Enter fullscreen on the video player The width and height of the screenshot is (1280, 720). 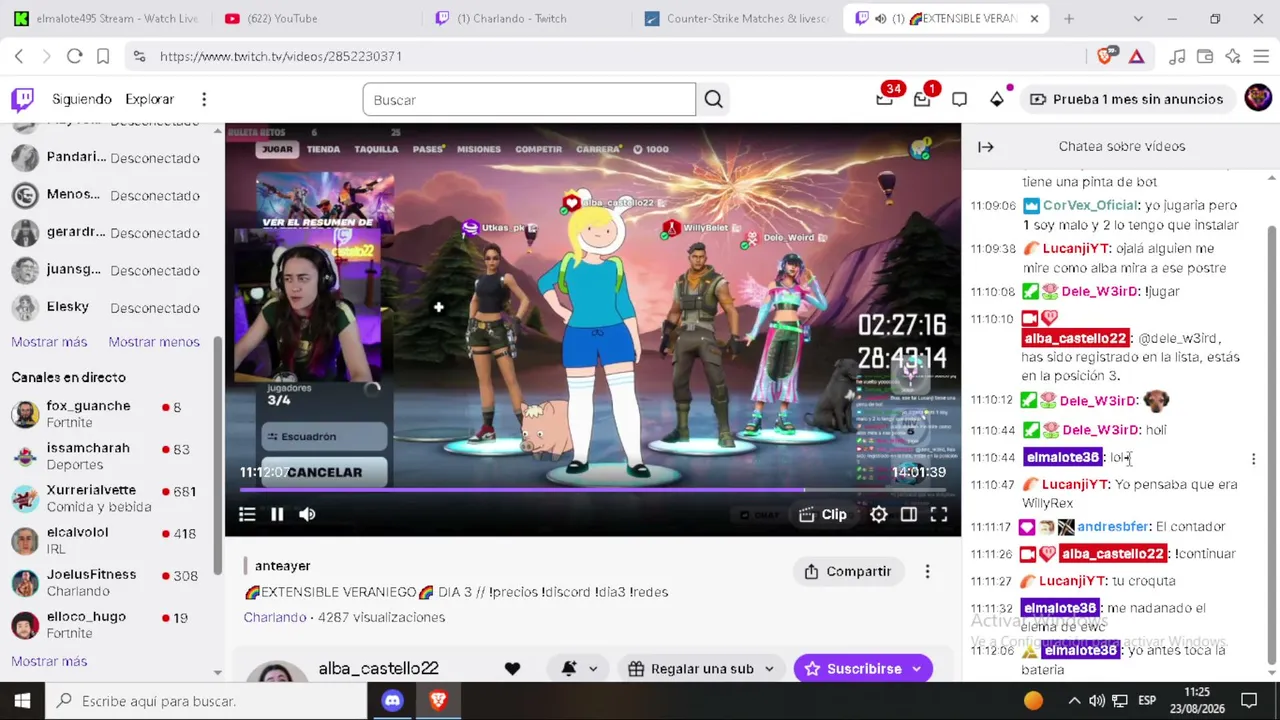click(939, 514)
